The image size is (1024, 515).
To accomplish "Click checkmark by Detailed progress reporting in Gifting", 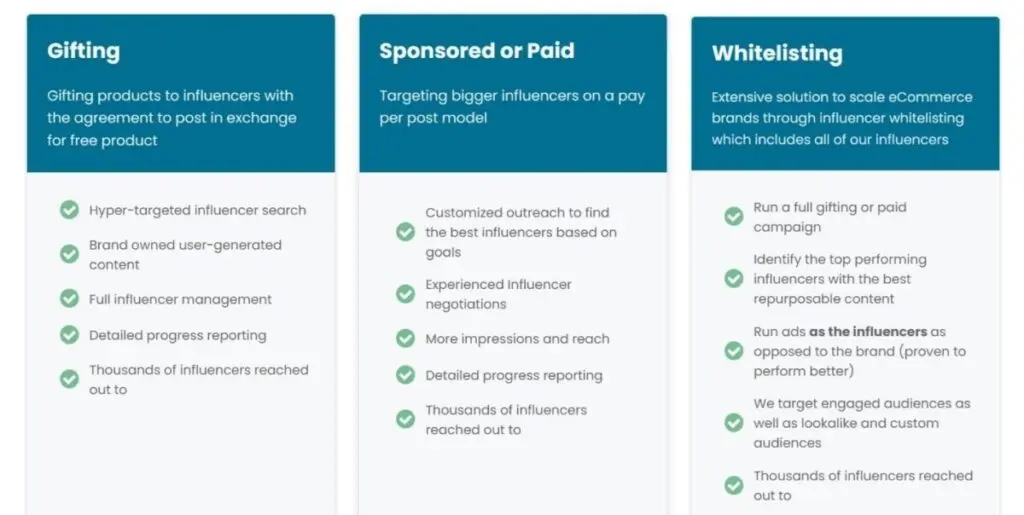I will (69, 335).
